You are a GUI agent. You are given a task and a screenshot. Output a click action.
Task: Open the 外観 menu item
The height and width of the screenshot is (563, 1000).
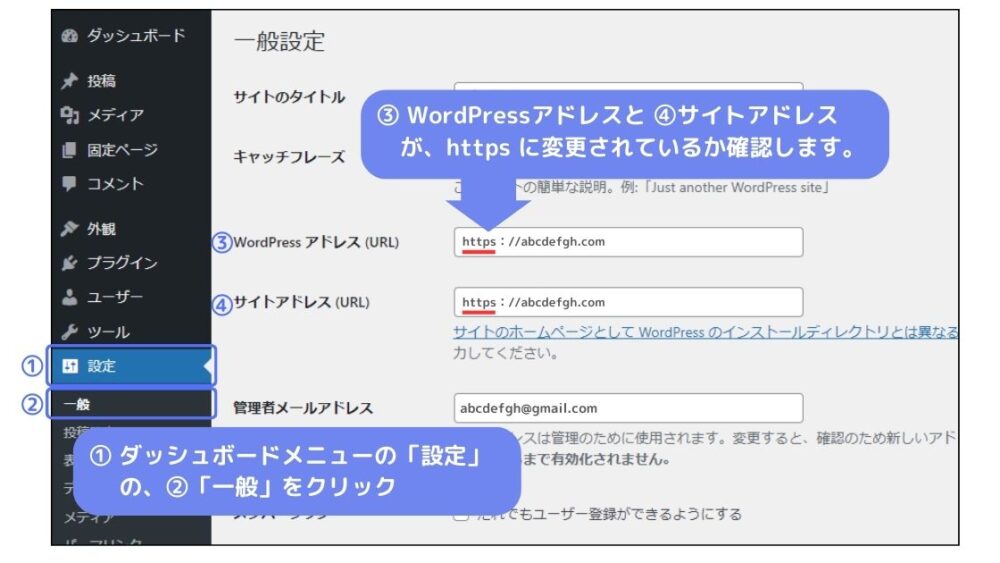(131, 229)
